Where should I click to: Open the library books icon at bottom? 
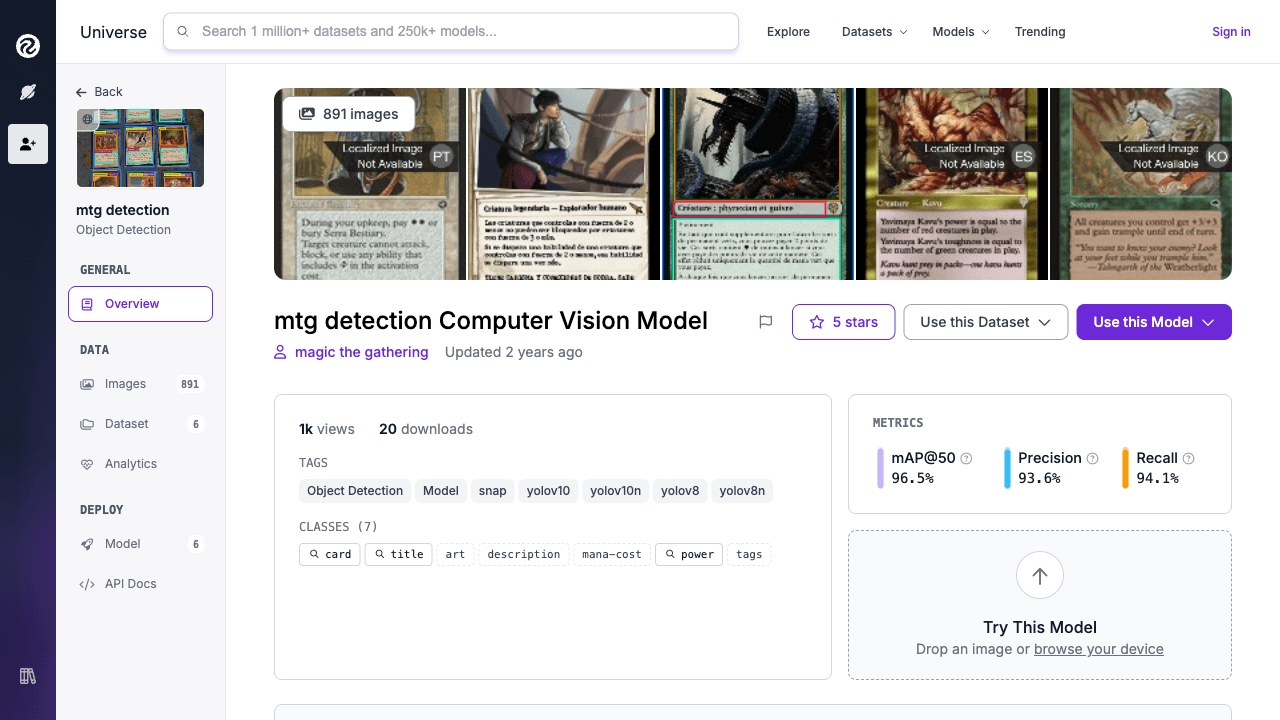coord(28,676)
